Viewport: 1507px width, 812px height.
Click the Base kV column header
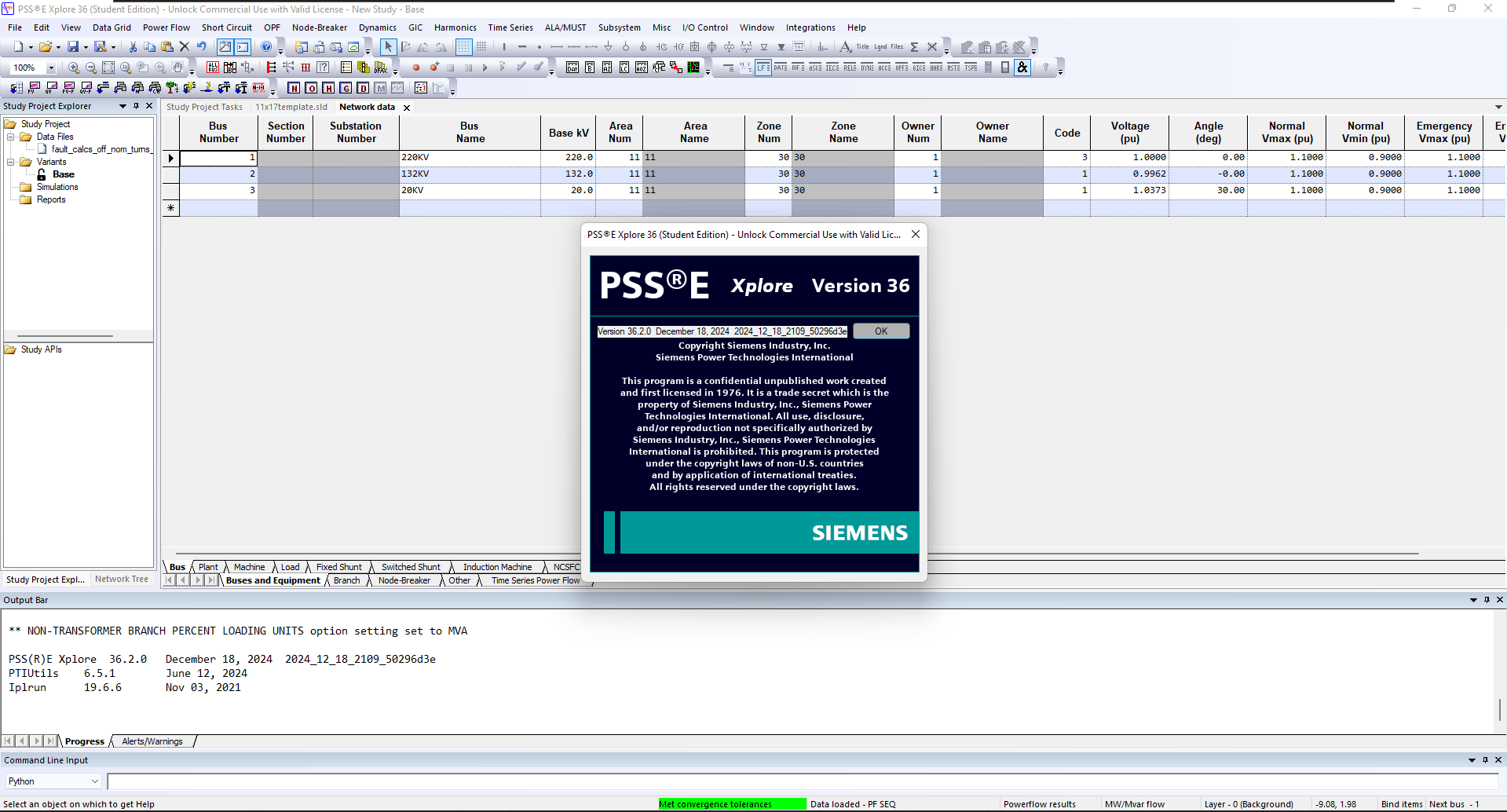pos(569,133)
